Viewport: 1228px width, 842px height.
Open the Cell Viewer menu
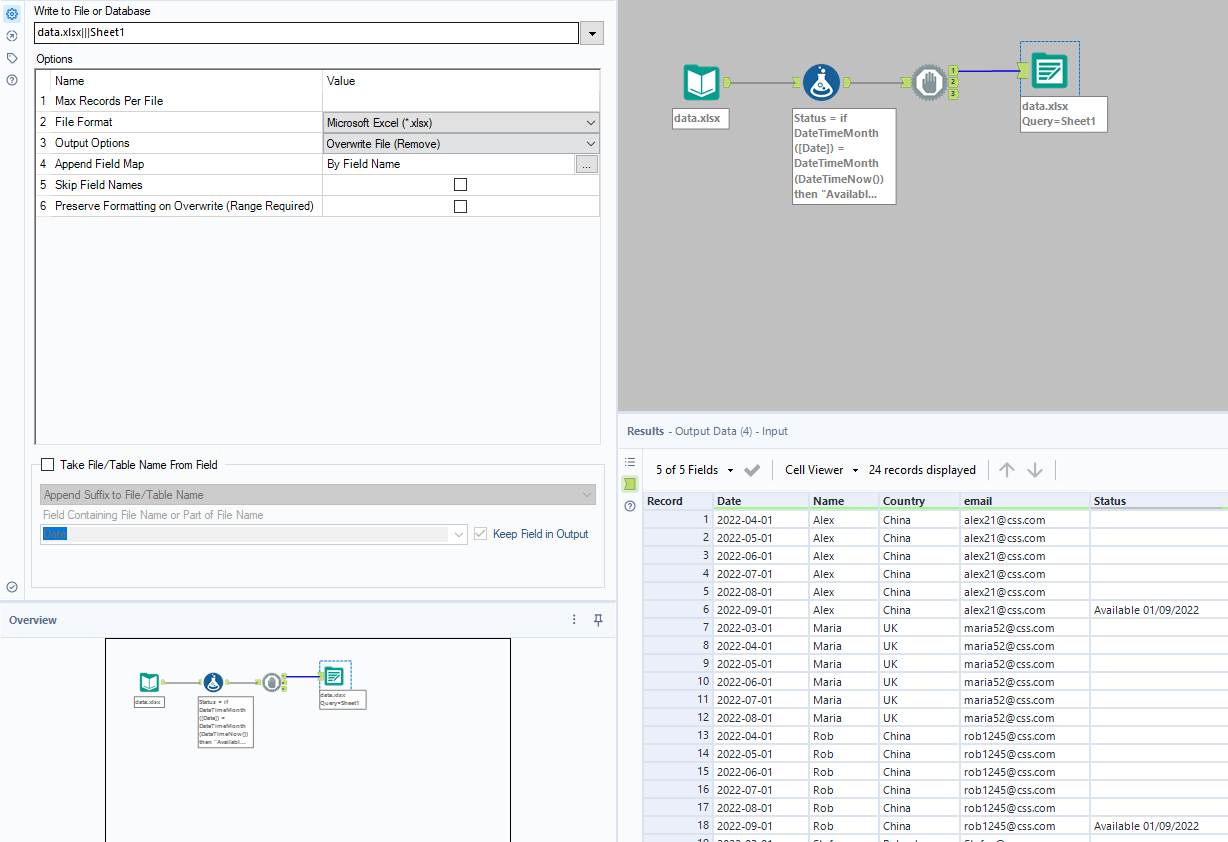tap(821, 470)
